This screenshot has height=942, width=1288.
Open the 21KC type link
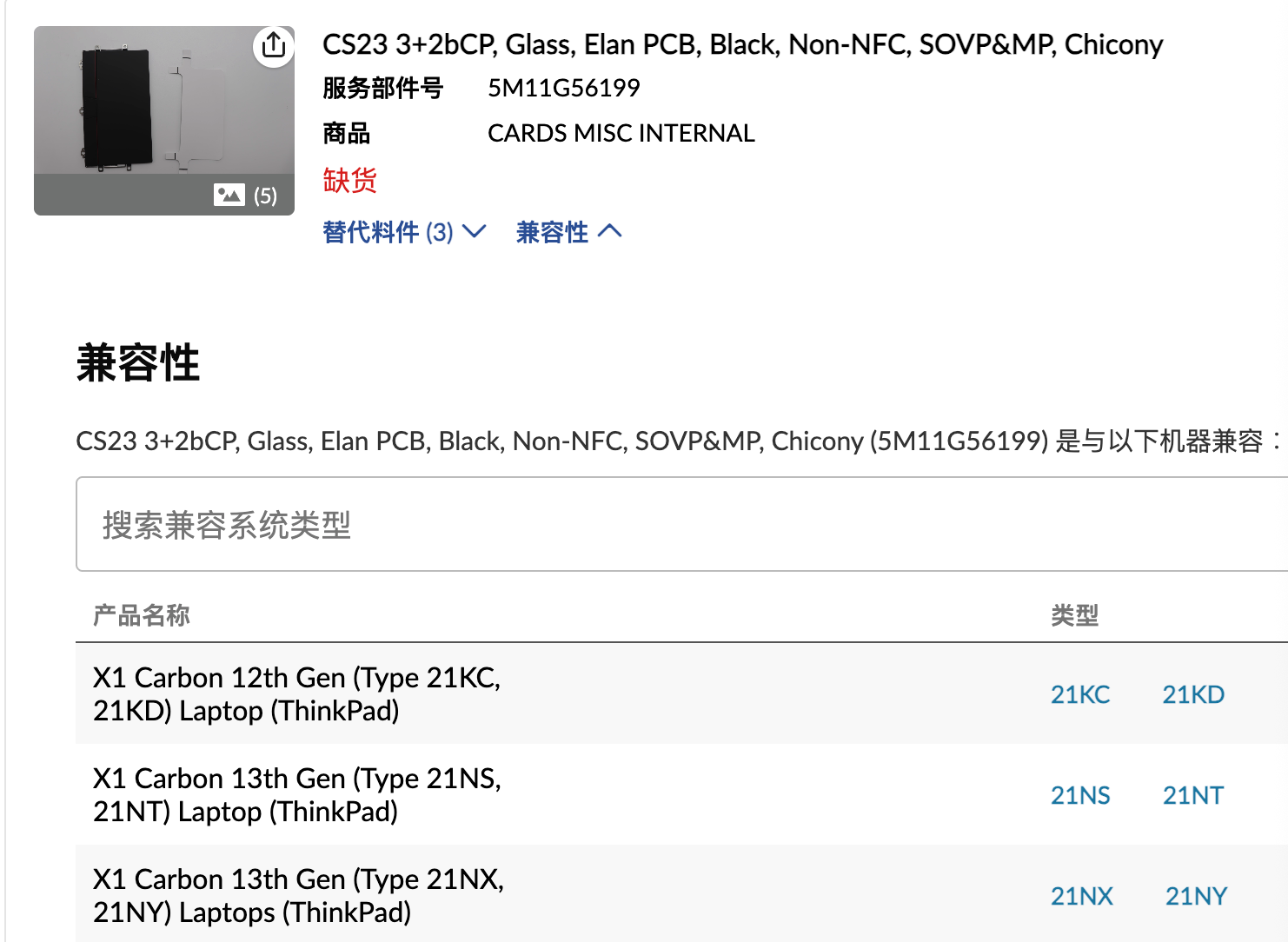point(1080,694)
